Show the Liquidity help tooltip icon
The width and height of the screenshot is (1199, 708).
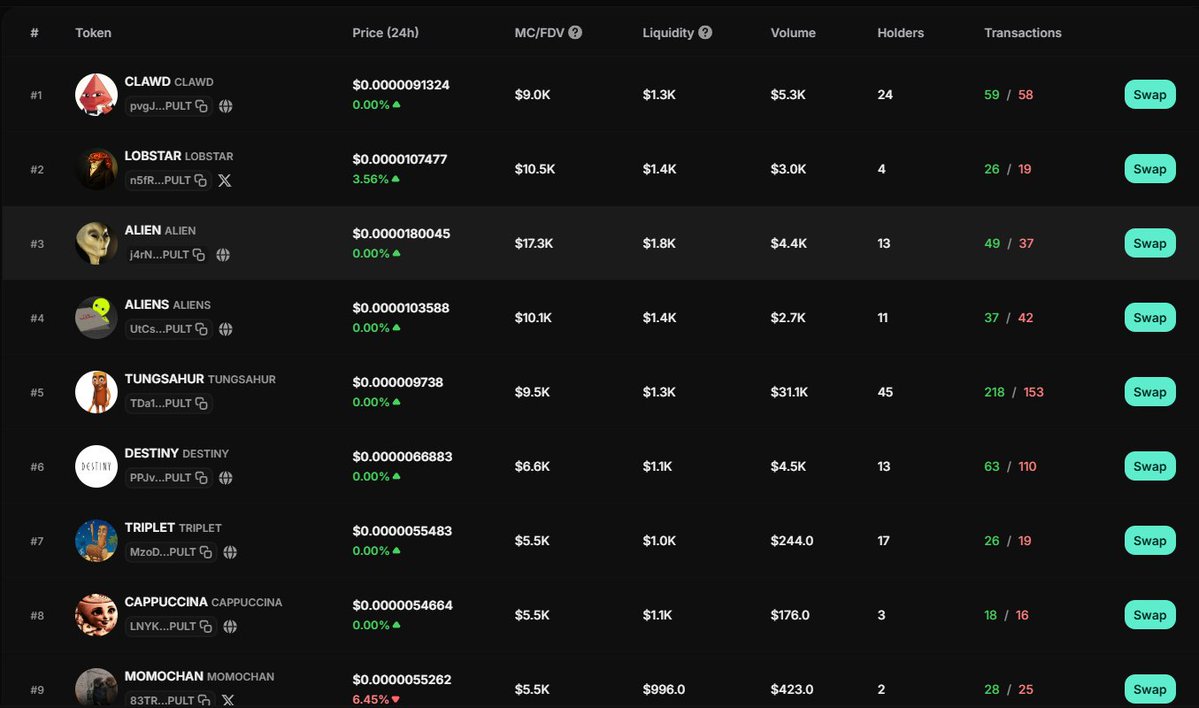705,32
